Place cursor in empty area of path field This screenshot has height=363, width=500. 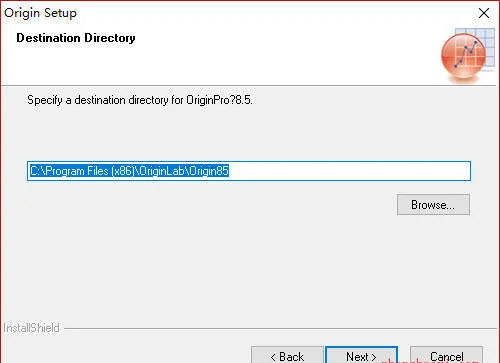point(350,171)
